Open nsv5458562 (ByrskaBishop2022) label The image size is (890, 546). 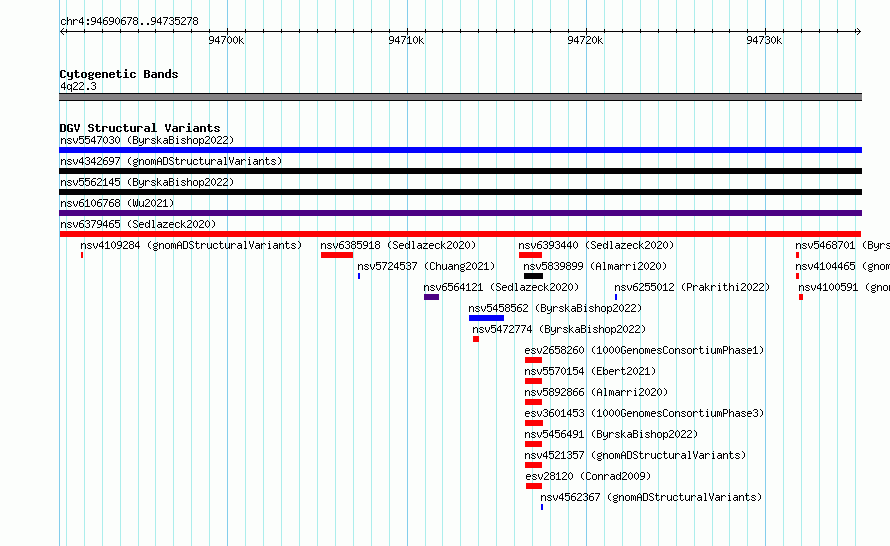coord(555,308)
